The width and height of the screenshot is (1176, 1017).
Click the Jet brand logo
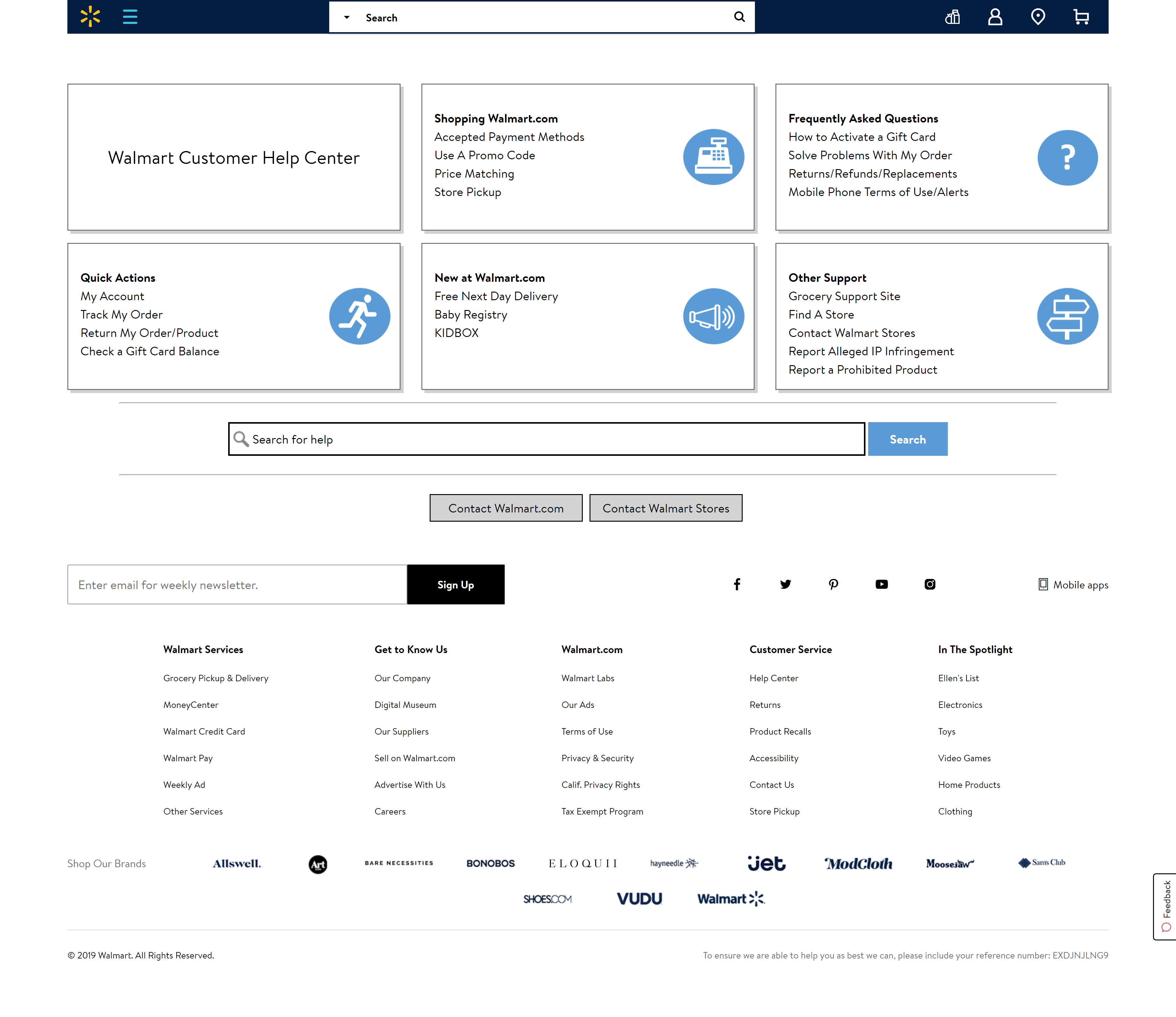[x=766, y=863]
